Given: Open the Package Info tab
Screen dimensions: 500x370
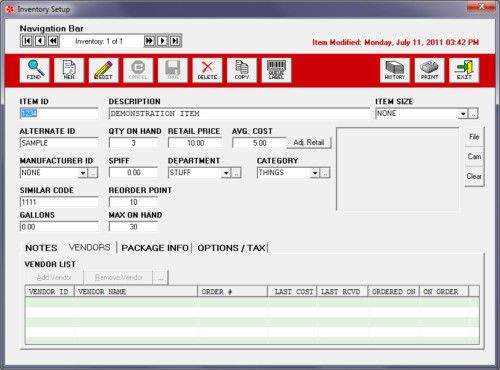Looking at the screenshot, I should pyautogui.click(x=155, y=248).
